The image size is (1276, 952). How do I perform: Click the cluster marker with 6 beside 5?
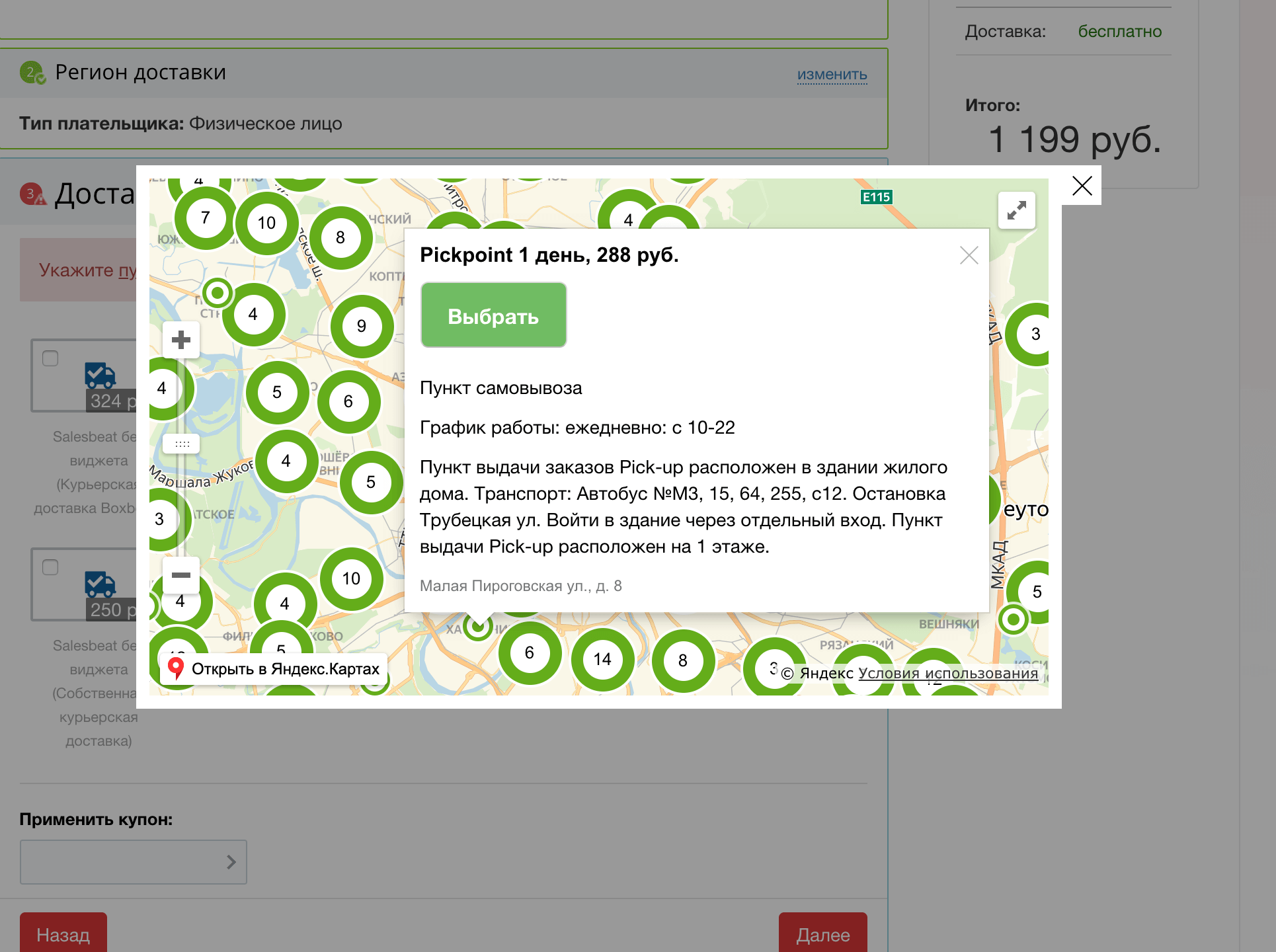[348, 401]
